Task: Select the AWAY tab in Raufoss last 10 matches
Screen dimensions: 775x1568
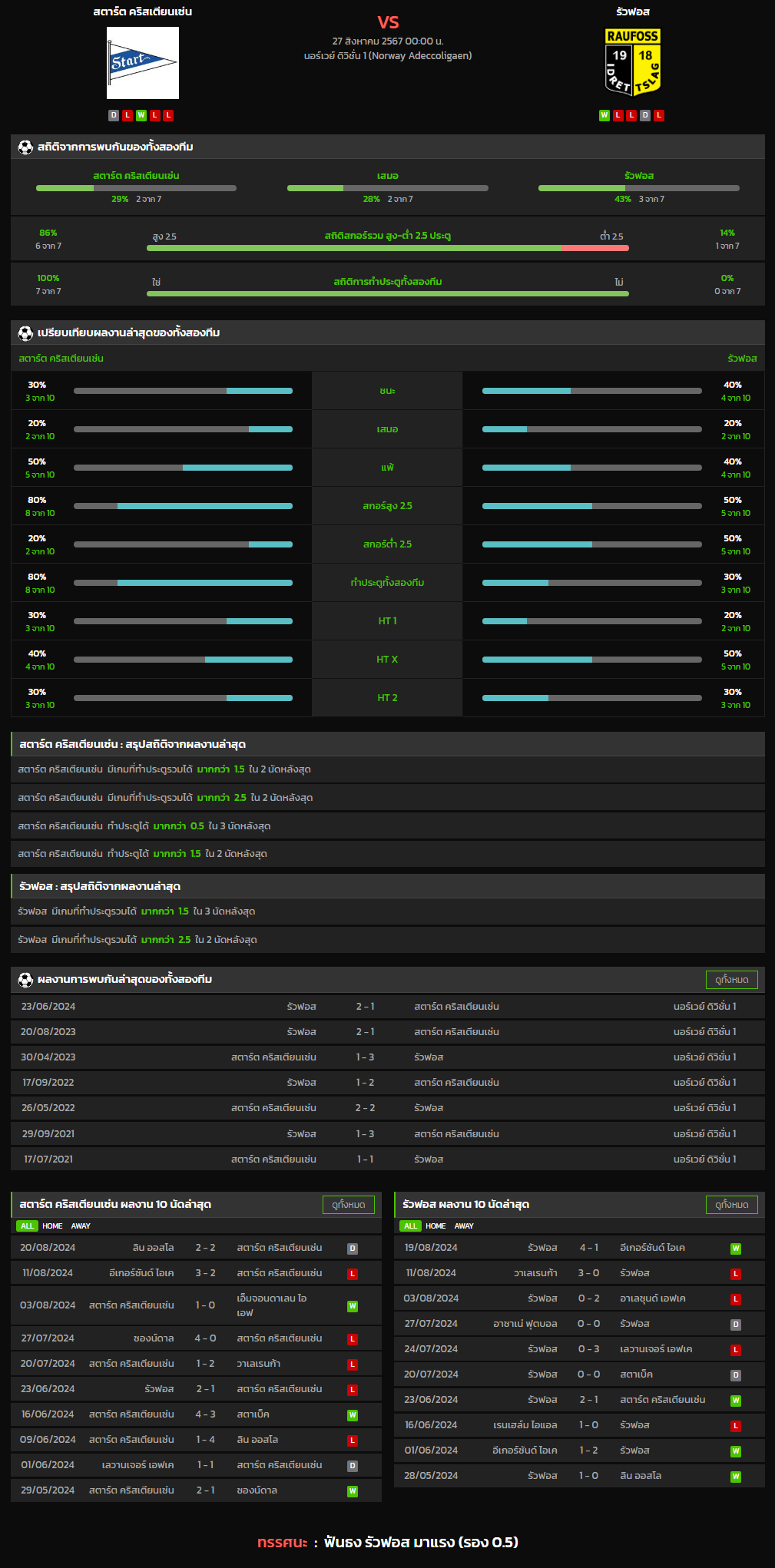Action: (x=464, y=1226)
